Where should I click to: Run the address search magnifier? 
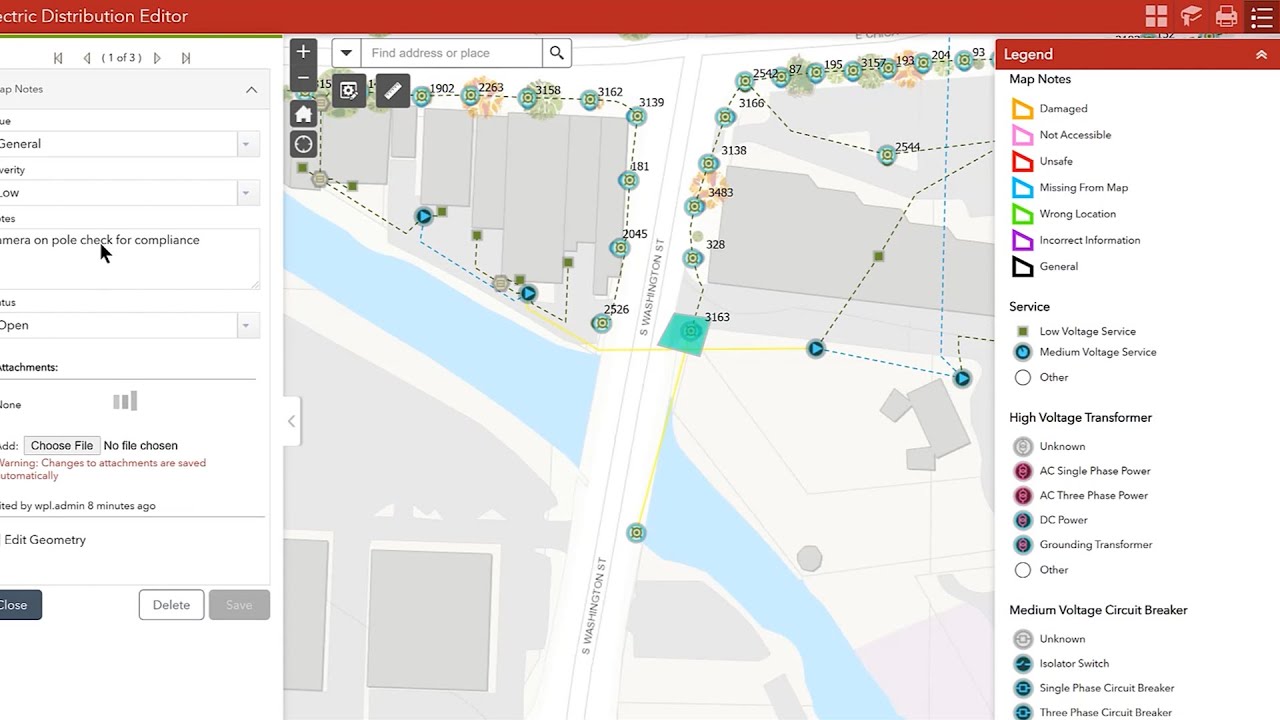pyautogui.click(x=557, y=53)
